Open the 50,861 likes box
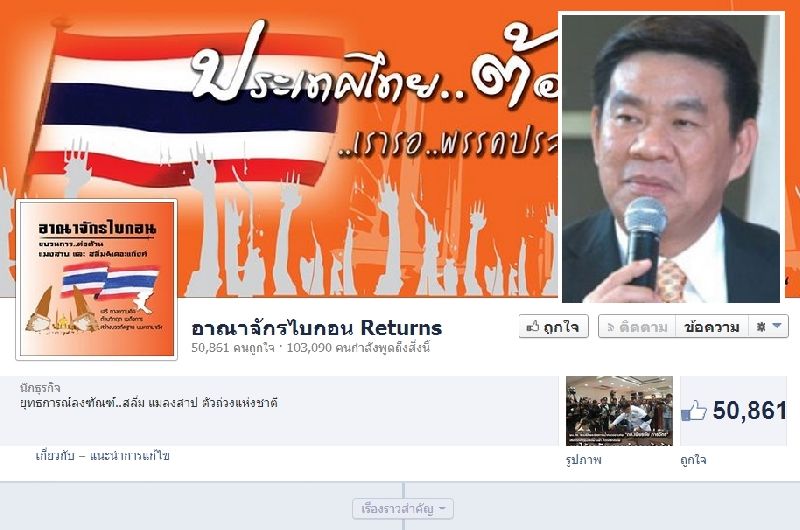 pos(734,411)
